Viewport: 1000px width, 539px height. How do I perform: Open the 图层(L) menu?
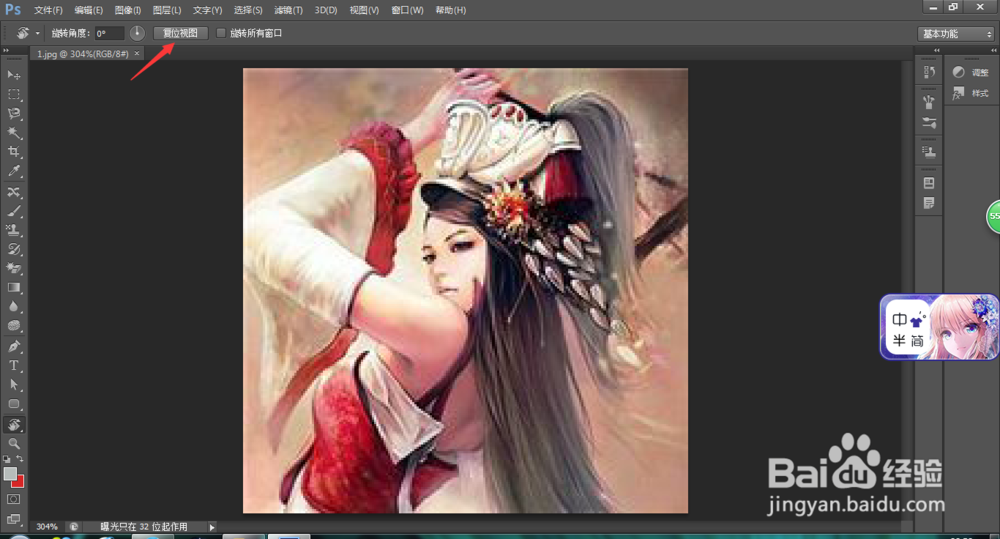(x=167, y=10)
